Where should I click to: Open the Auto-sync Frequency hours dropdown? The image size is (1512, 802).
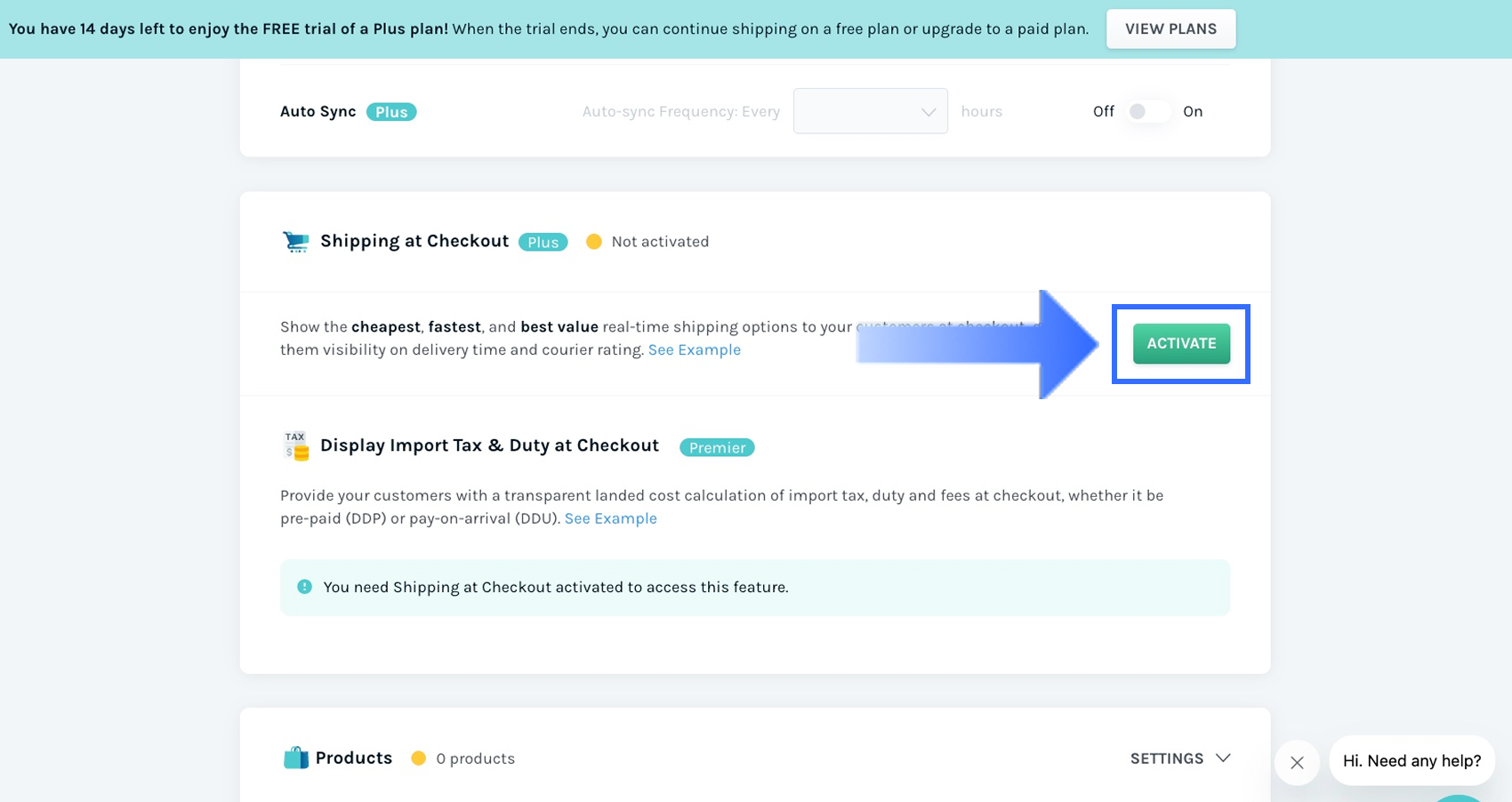point(870,112)
